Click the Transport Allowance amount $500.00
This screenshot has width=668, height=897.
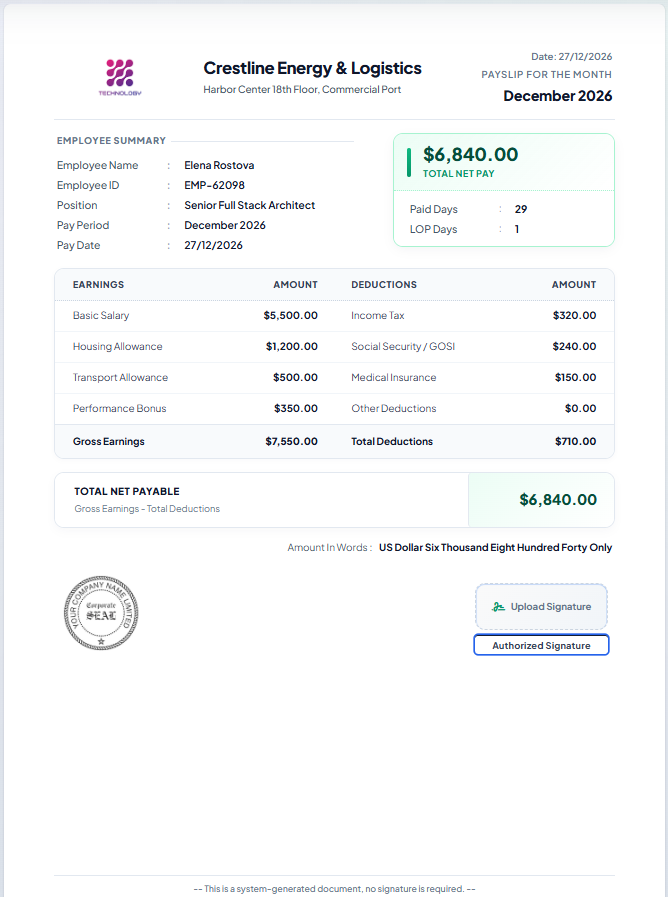295,378
